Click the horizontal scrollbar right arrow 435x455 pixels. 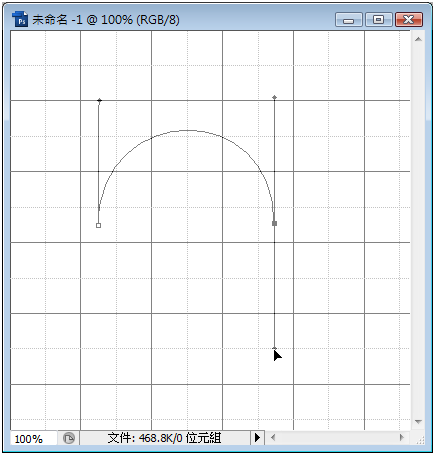[402, 437]
